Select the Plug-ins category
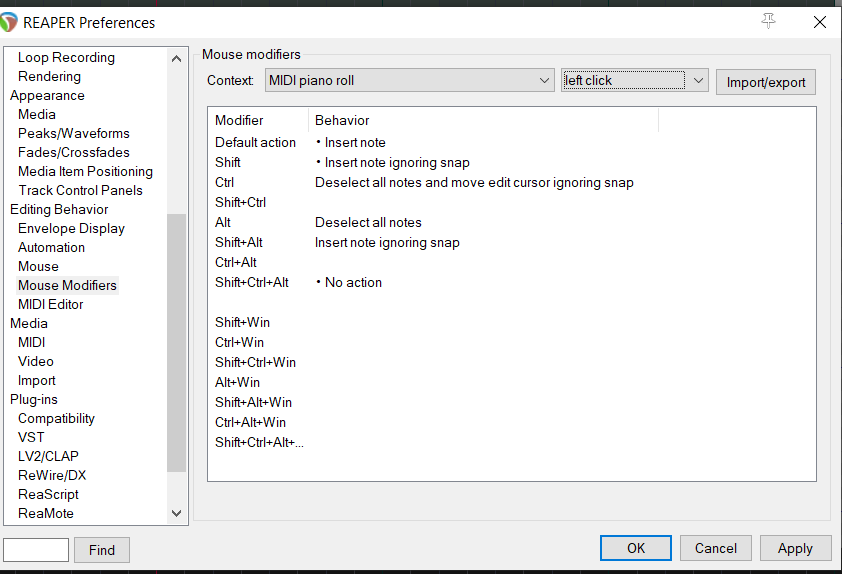The width and height of the screenshot is (842, 574). coord(33,399)
